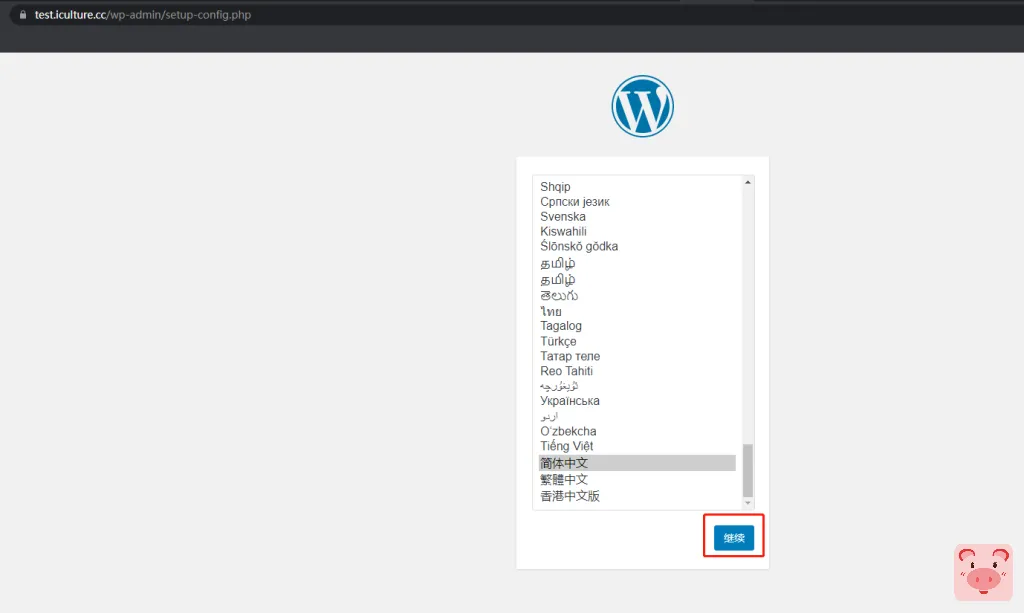Click the language list scroll-up arrow

(x=748, y=182)
